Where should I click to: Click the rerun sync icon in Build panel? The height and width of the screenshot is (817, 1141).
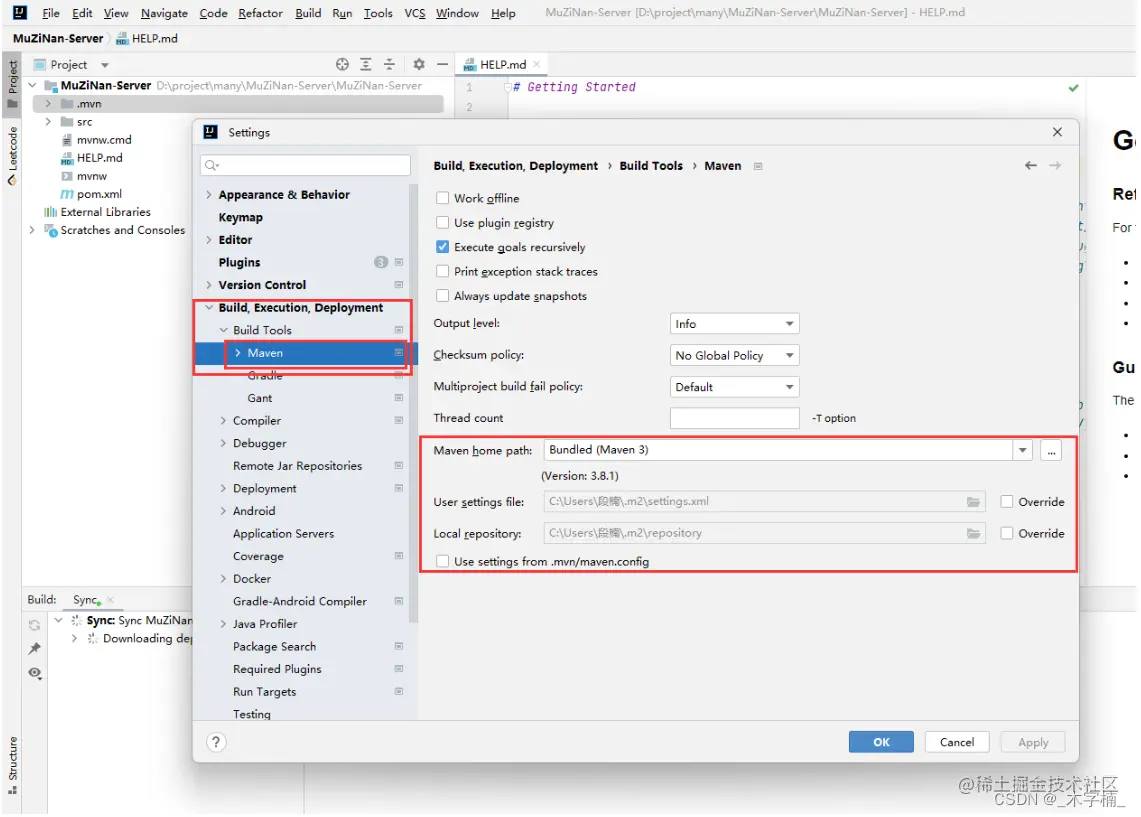pos(34,625)
